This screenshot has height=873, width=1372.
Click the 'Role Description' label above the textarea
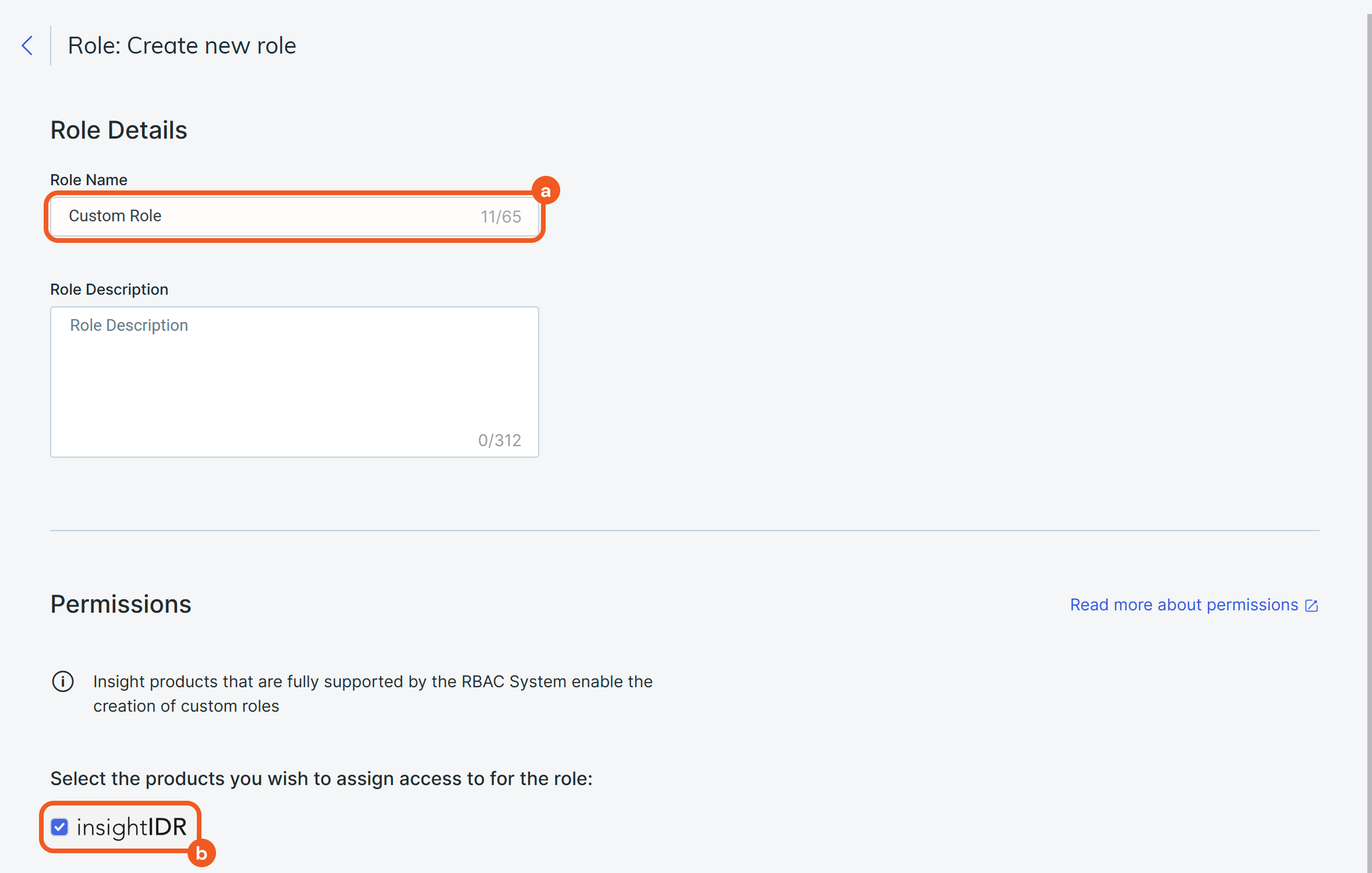(x=109, y=289)
